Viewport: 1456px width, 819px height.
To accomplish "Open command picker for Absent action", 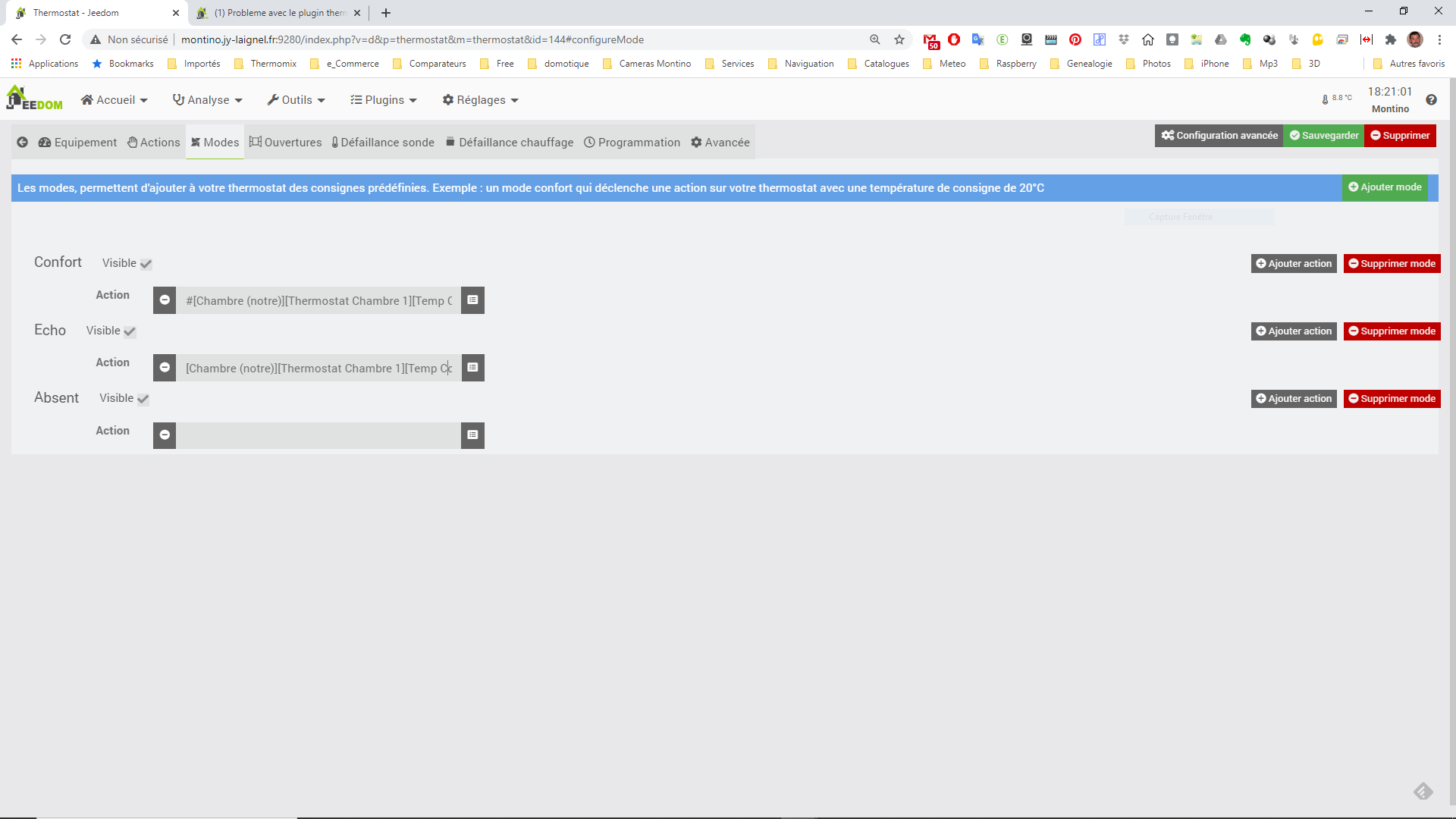I will click(472, 435).
